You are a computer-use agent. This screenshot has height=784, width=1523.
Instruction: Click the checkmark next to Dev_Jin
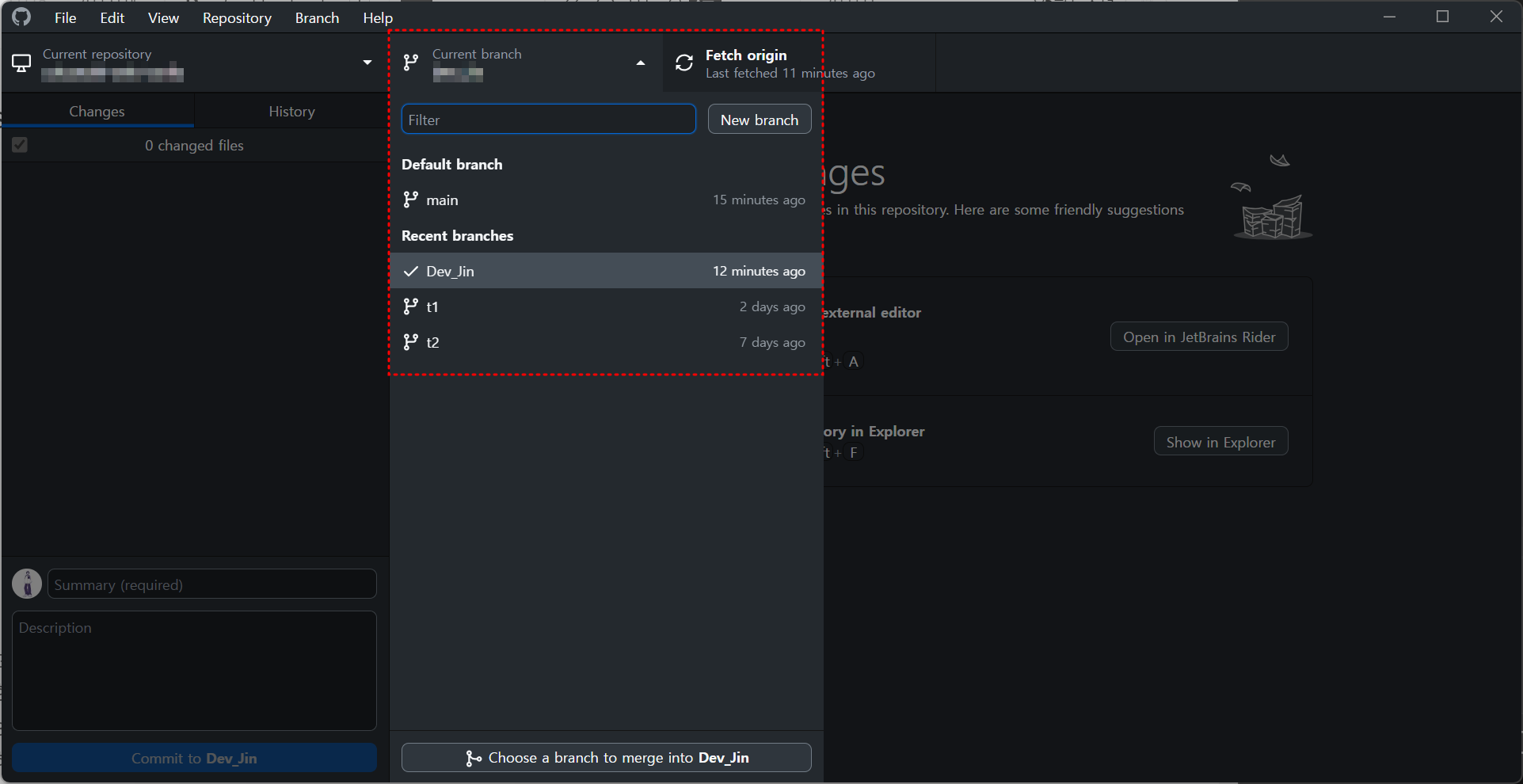click(x=410, y=271)
